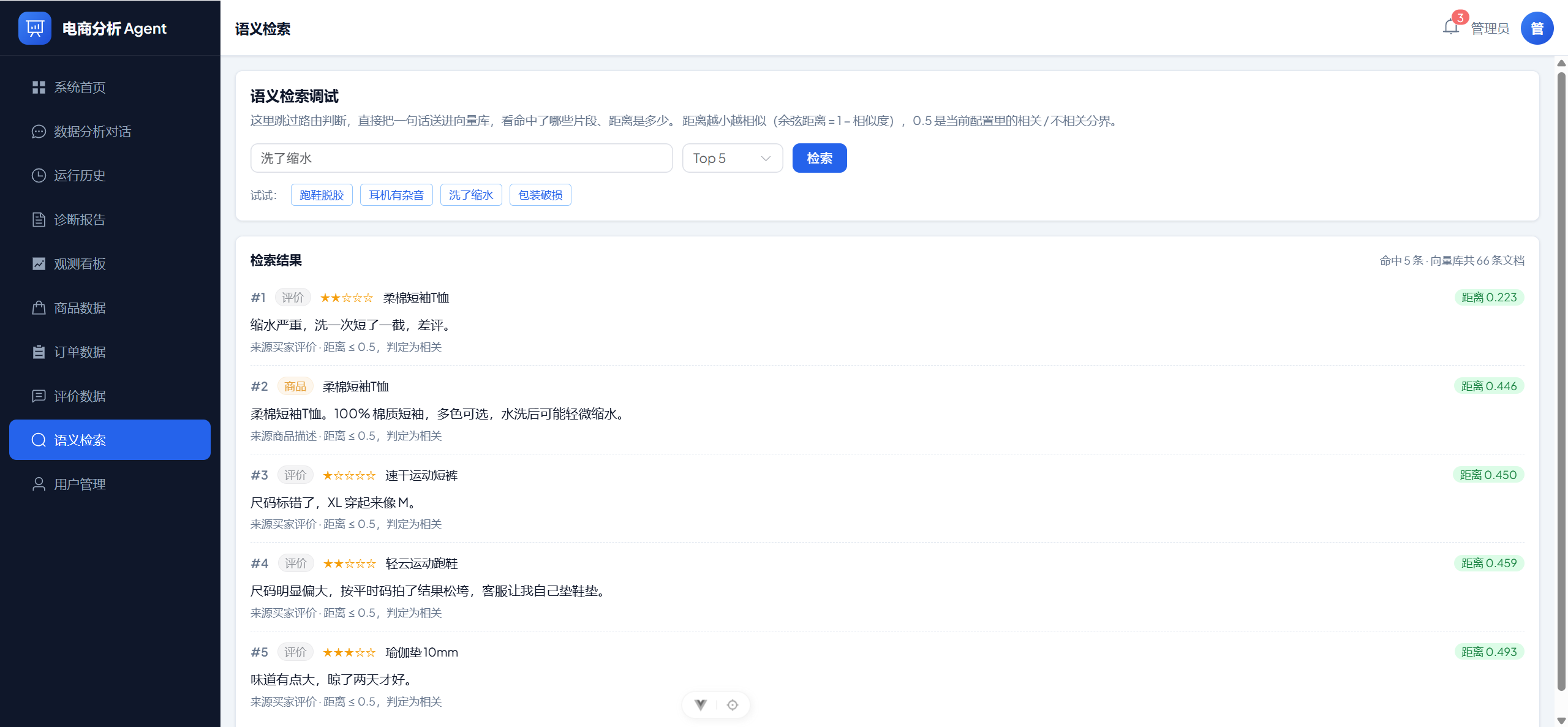Open 数据分析对话 menu item

(110, 132)
